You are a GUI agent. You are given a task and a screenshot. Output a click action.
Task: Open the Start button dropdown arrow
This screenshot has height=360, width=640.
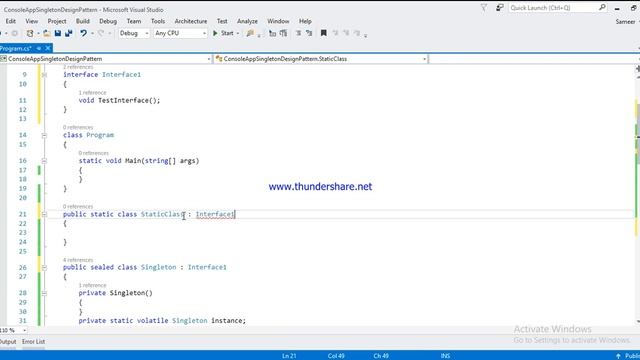coord(238,33)
